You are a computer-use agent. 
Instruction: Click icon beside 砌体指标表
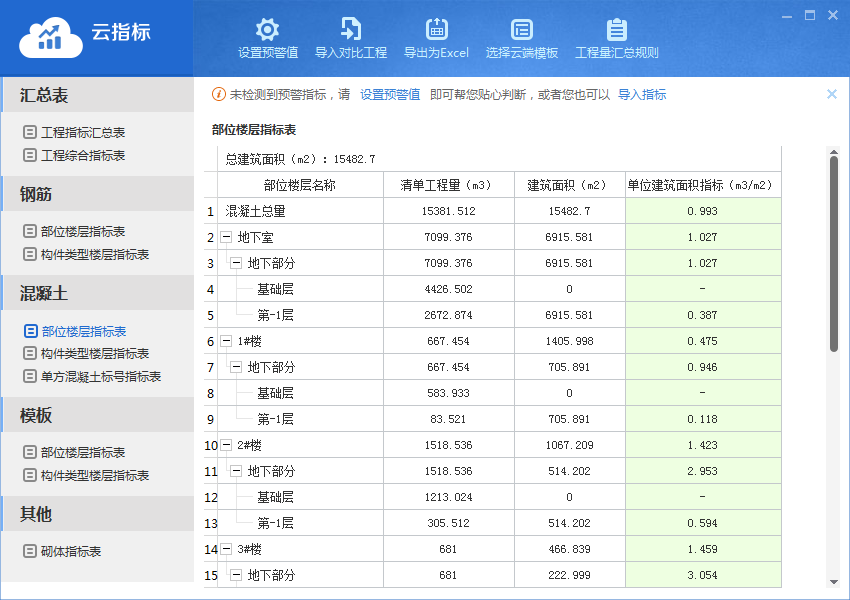pos(30,551)
